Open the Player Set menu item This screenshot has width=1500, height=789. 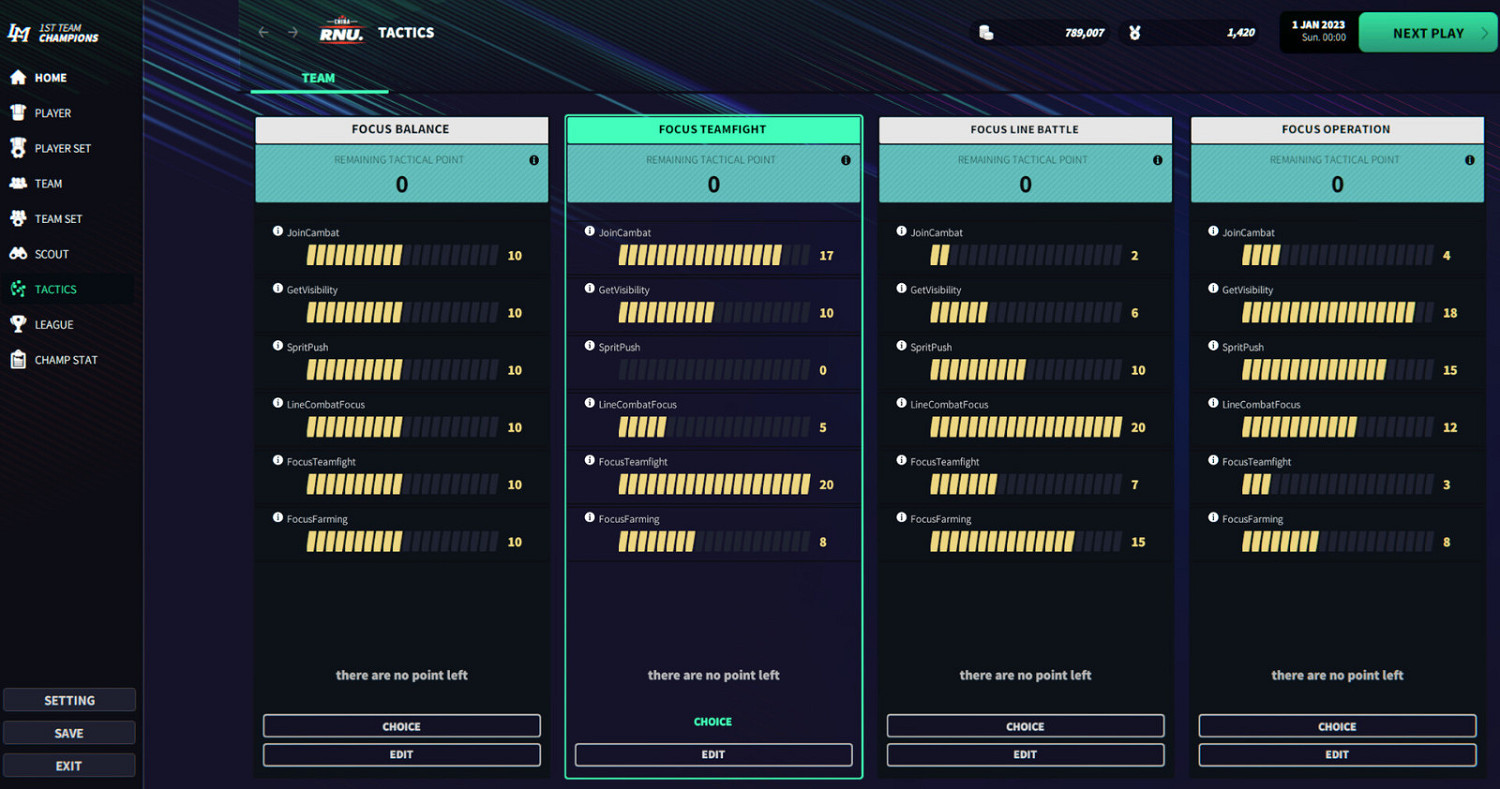tap(62, 148)
